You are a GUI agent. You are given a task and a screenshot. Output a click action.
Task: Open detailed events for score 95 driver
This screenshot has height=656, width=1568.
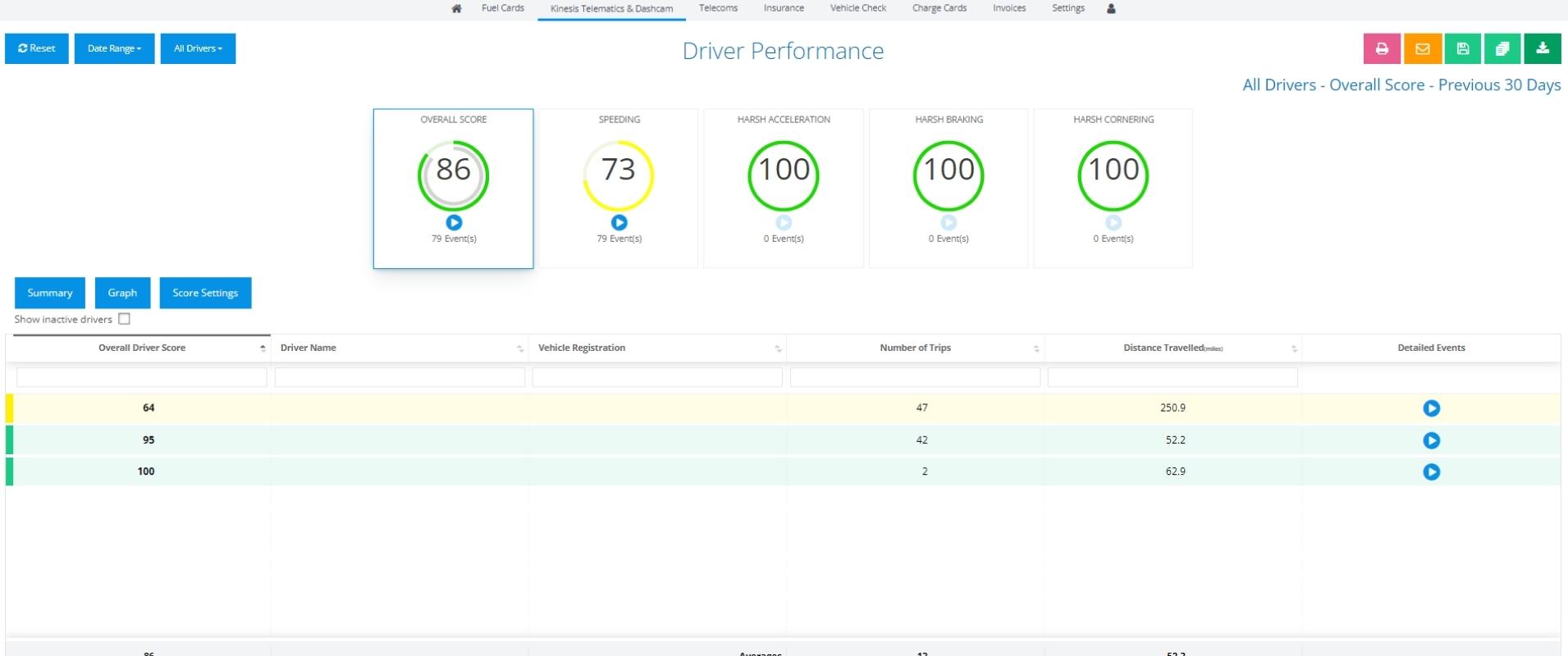(x=1431, y=440)
